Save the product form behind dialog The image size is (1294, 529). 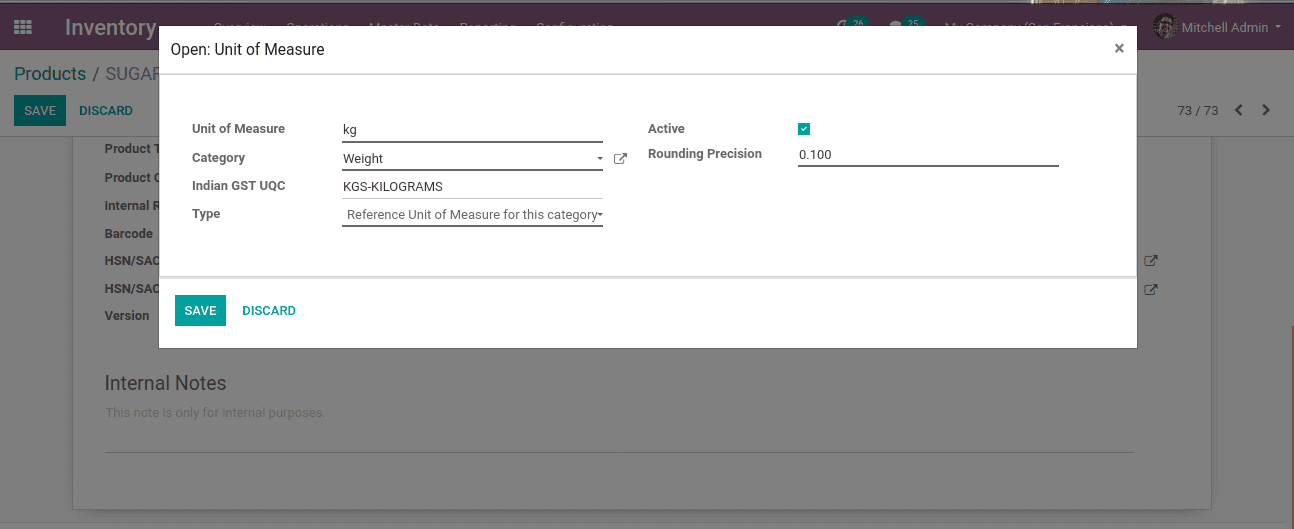[x=40, y=111]
